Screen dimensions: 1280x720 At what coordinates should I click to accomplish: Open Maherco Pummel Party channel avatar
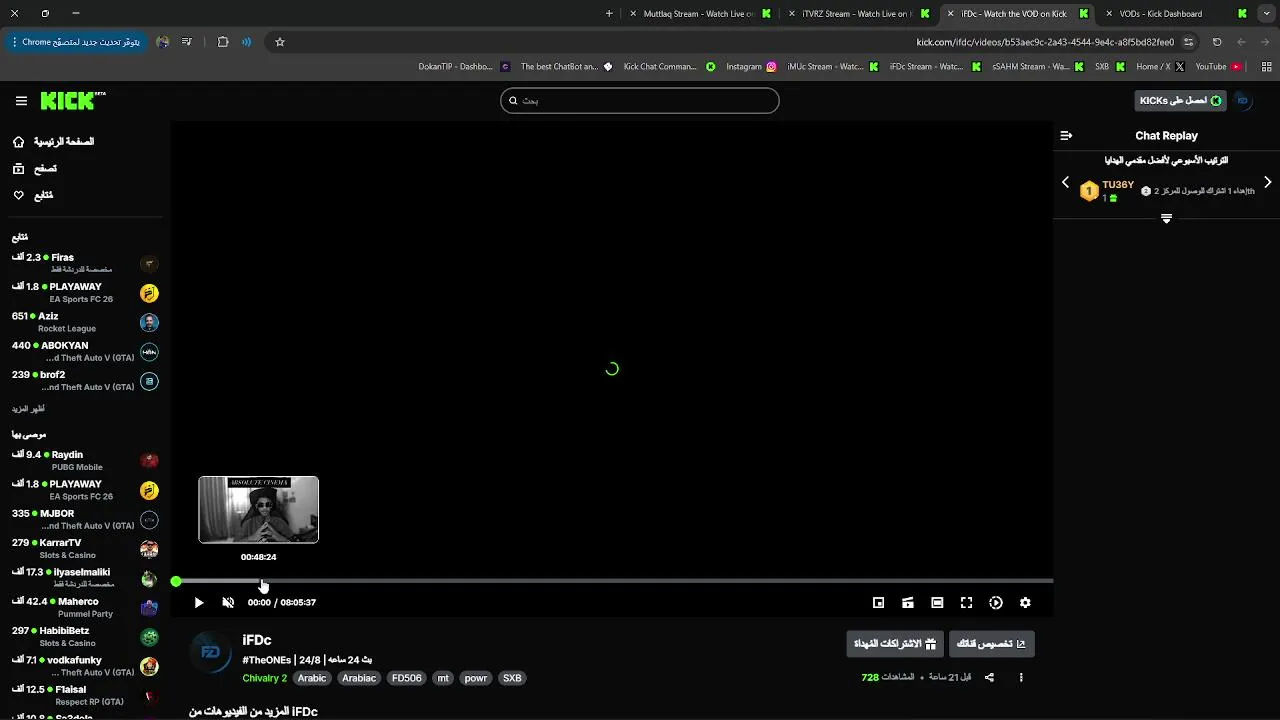pos(149,608)
